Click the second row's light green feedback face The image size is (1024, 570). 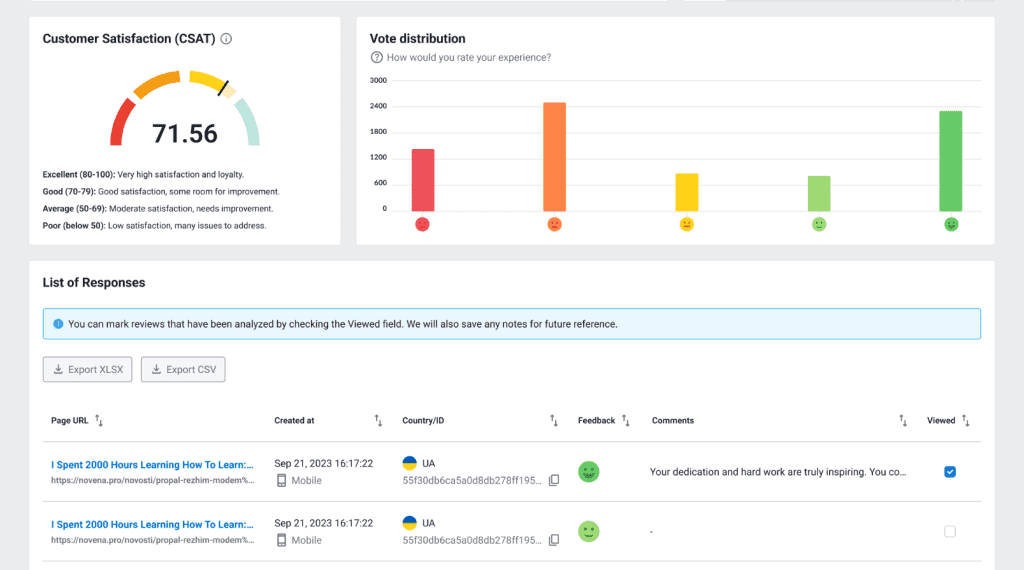pyautogui.click(x=588, y=531)
